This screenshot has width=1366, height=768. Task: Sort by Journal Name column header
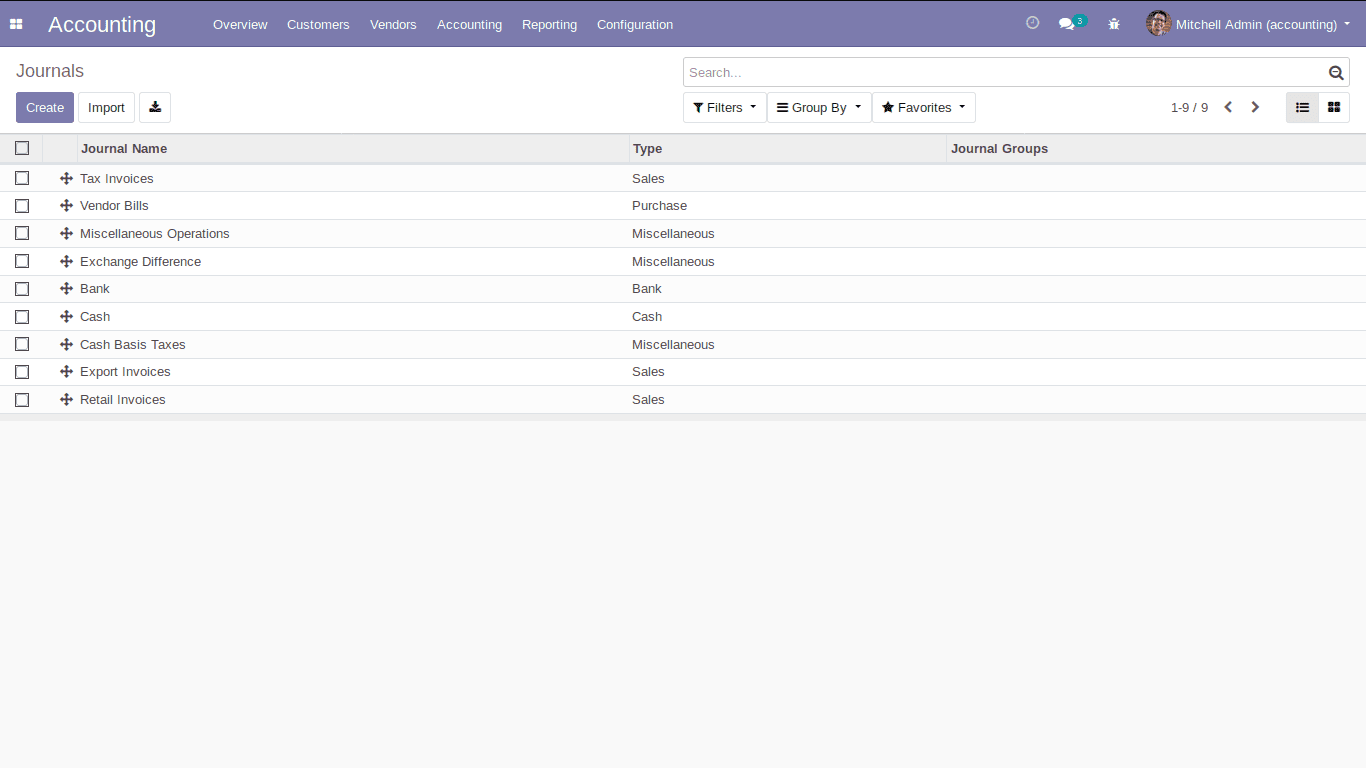(353, 148)
